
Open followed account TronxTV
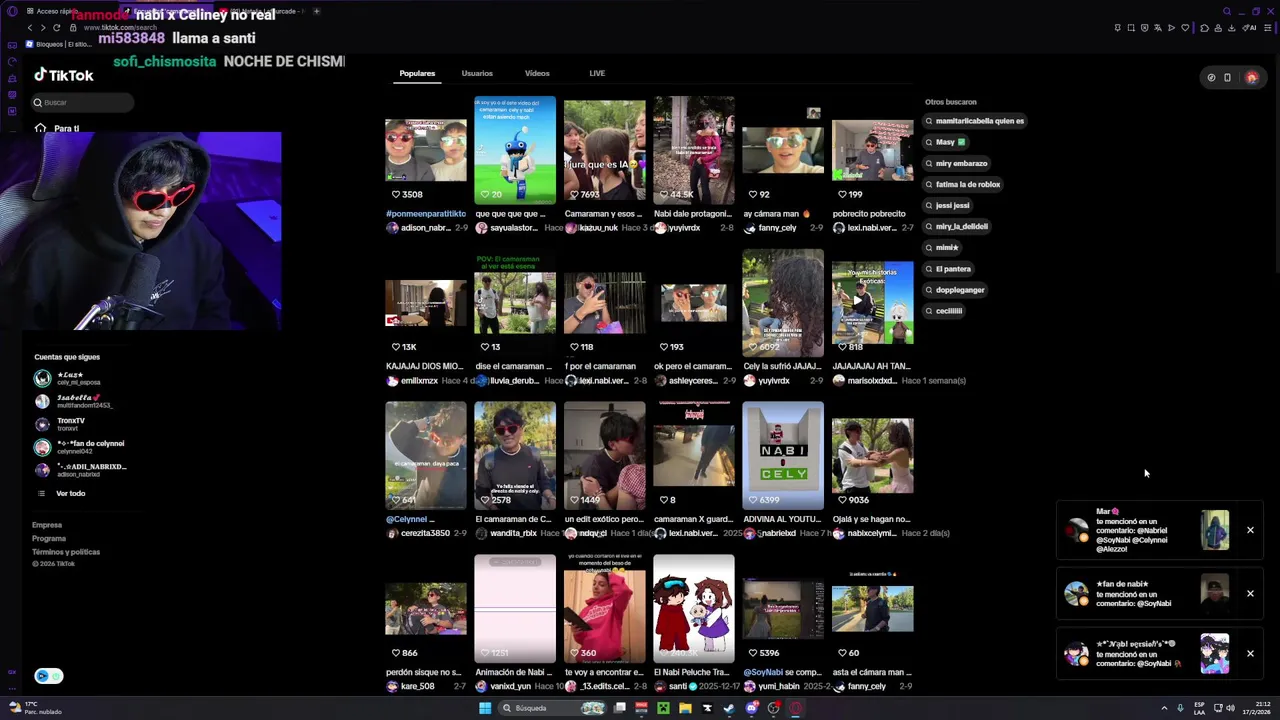coord(70,424)
